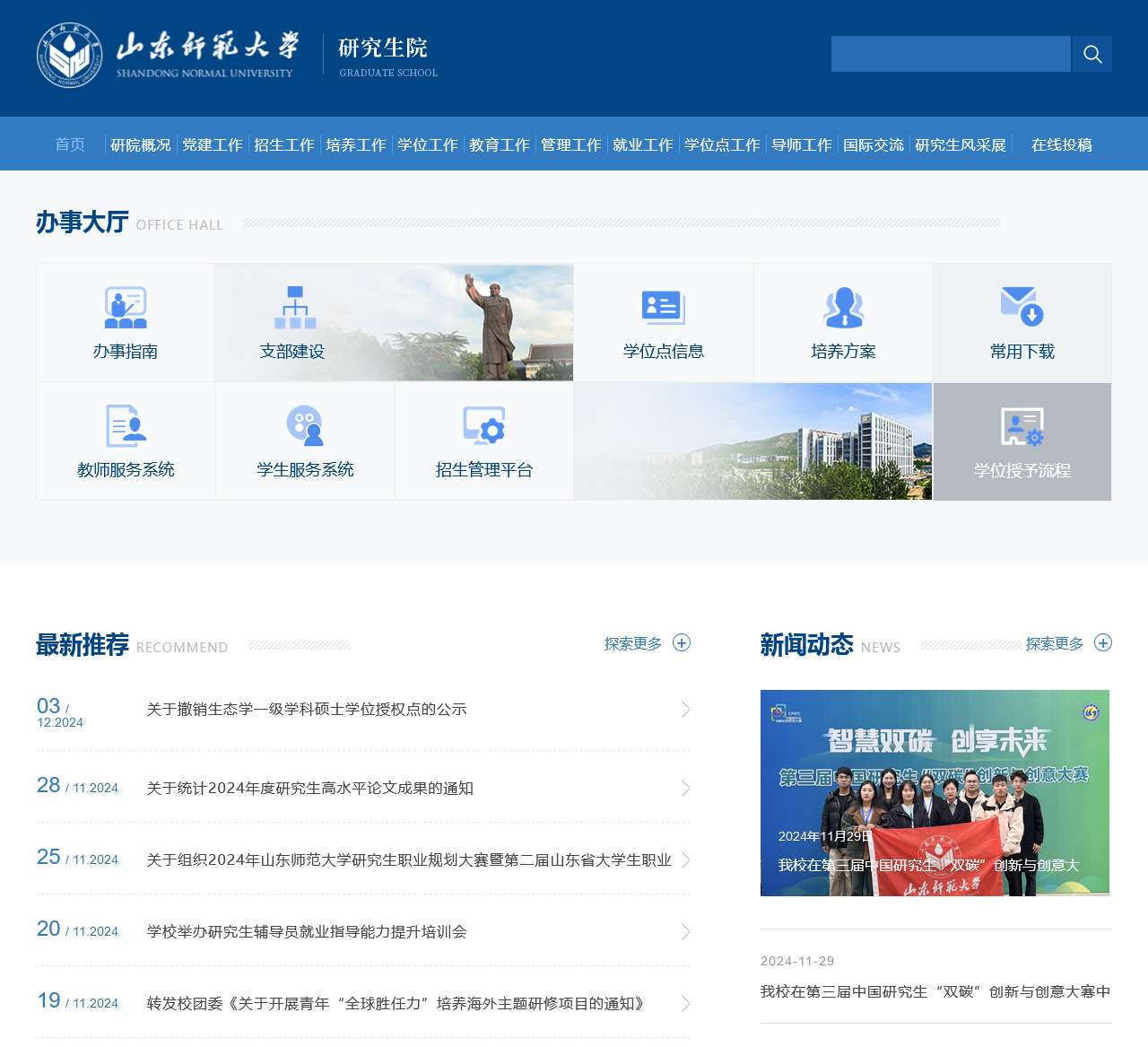Expand 探索更多 plus in 最新推荐
Image resolution: width=1148 pixels, height=1047 pixels.
[x=682, y=643]
